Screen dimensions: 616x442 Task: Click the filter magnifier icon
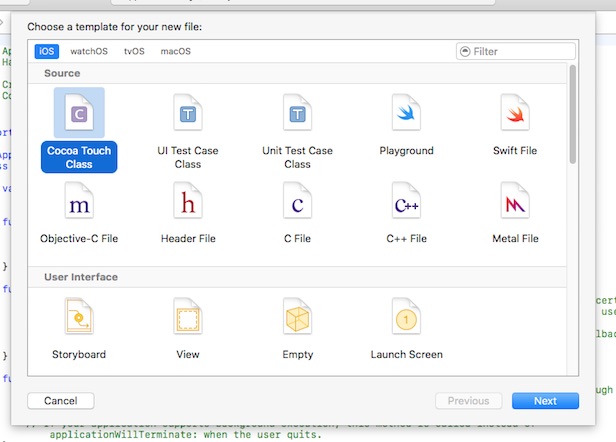465,51
